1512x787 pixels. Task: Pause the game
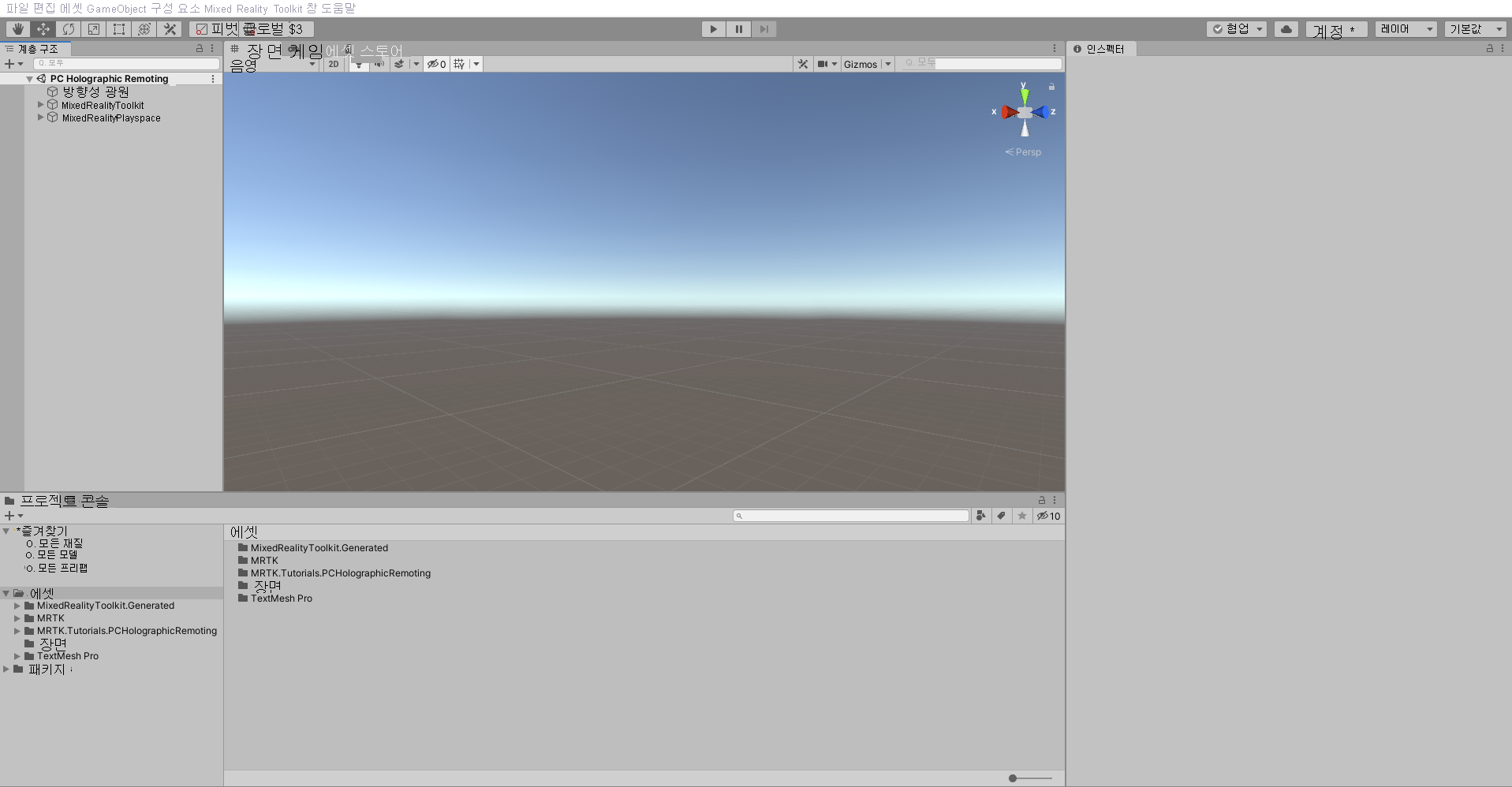739,29
